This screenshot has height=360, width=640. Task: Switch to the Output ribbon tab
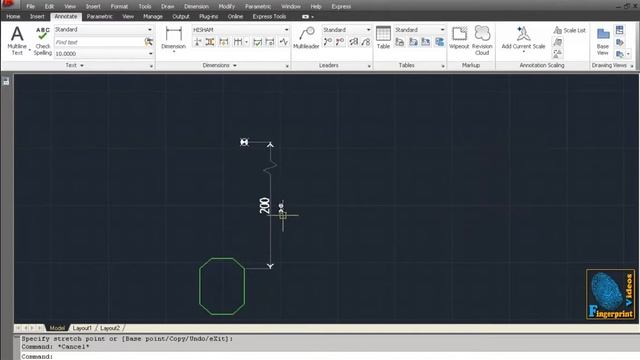coord(181,16)
